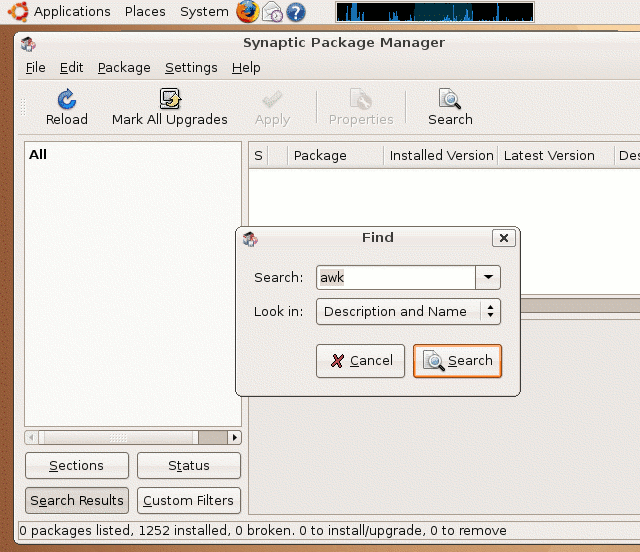Click the right scroll arrow of filter list
Viewport: 640px width, 552px height.
[x=234, y=438]
